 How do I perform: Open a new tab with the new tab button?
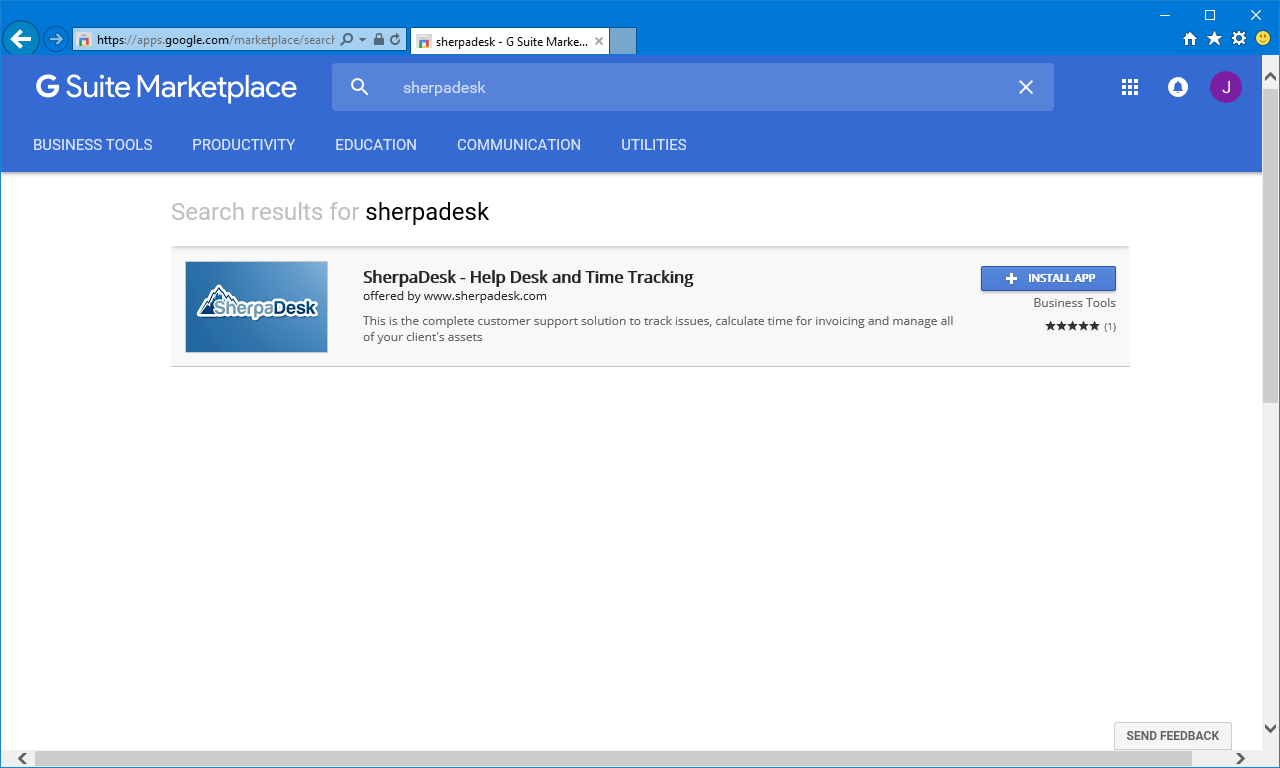click(x=623, y=41)
